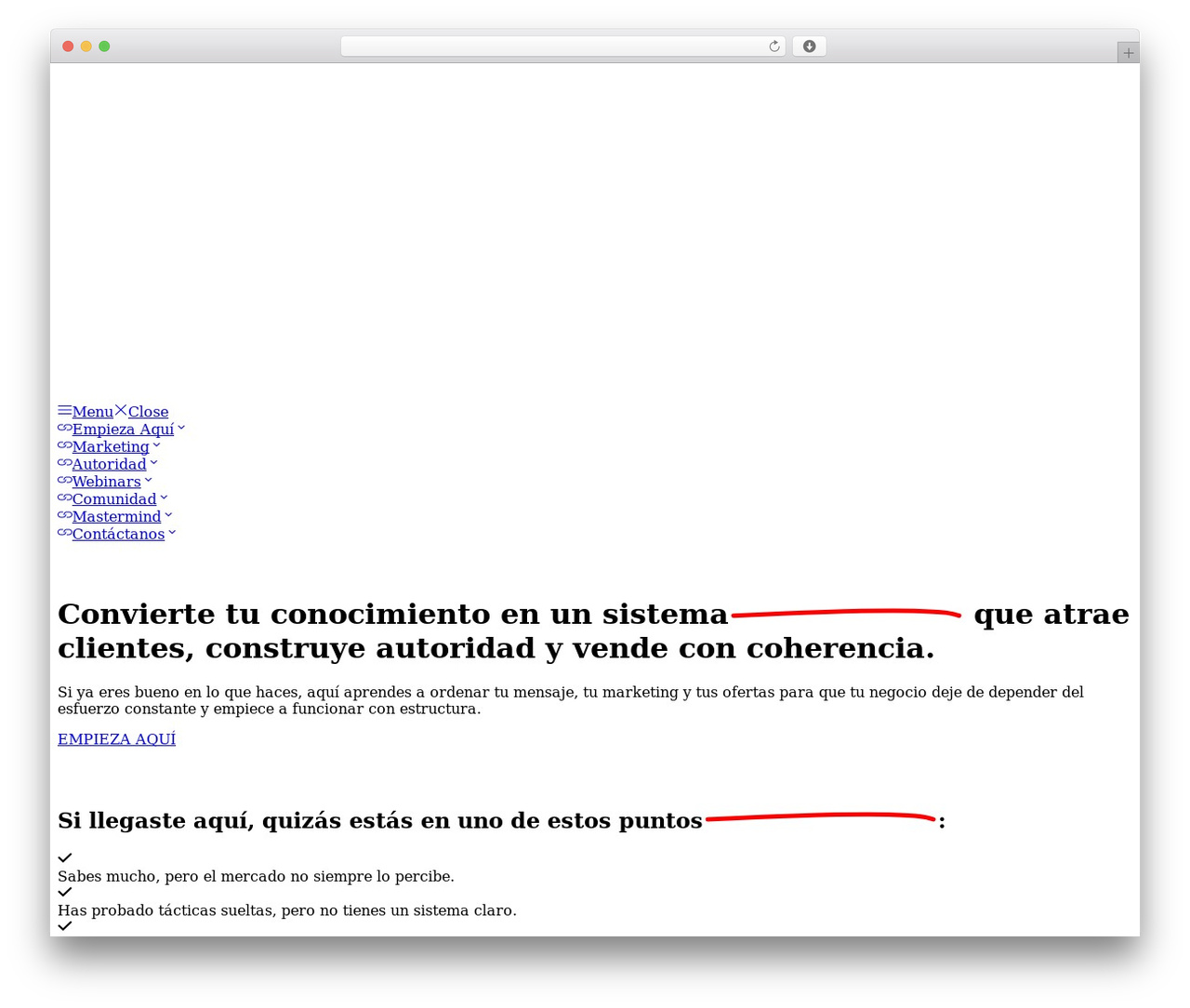Click the text 'Sabes mucho, pero el mercado'
Viewport: 1190px width, 1008px height.
256,876
